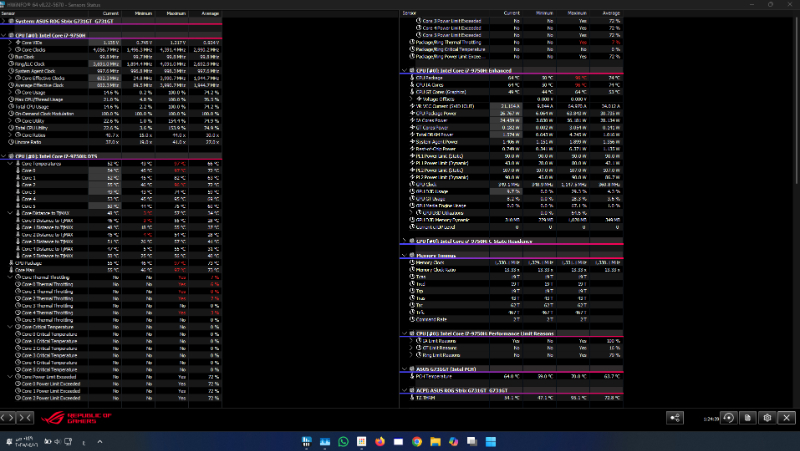Screen dimensions: 800x451
Task: Open the remote network sharing icon
Action: pyautogui.click(x=675, y=418)
